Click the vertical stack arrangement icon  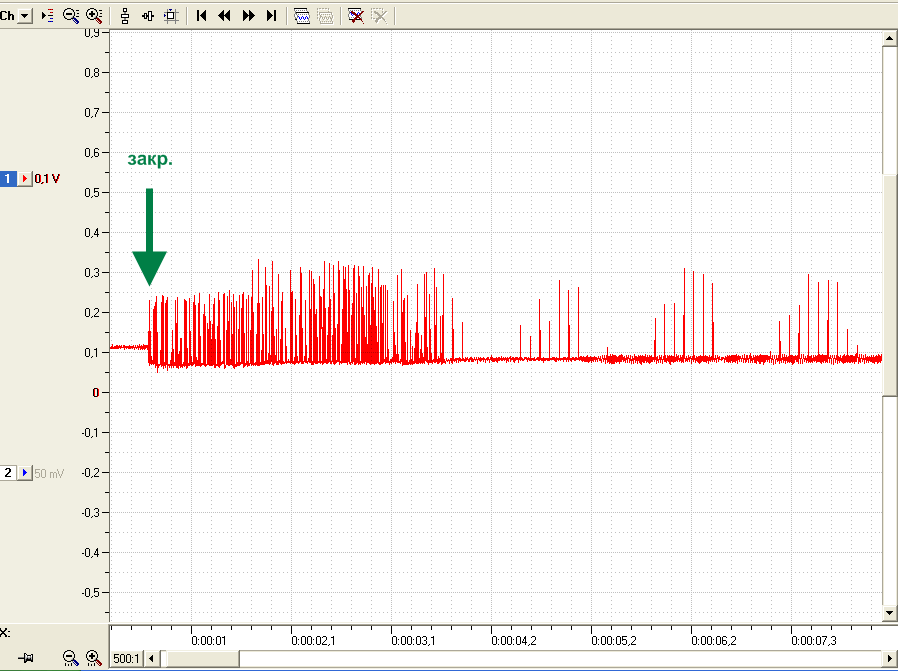coord(125,16)
